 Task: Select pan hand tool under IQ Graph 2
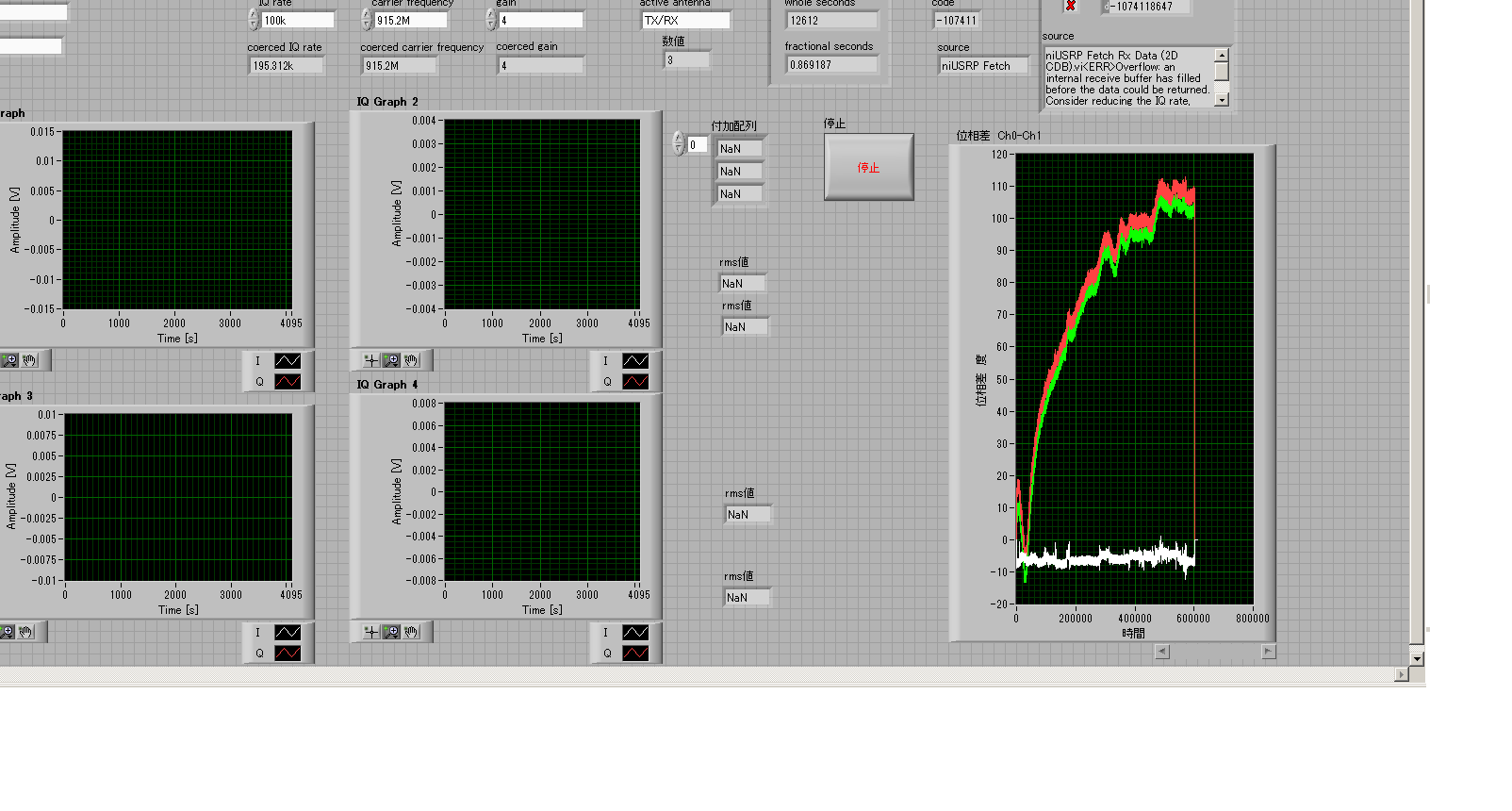pyautogui.click(x=411, y=360)
